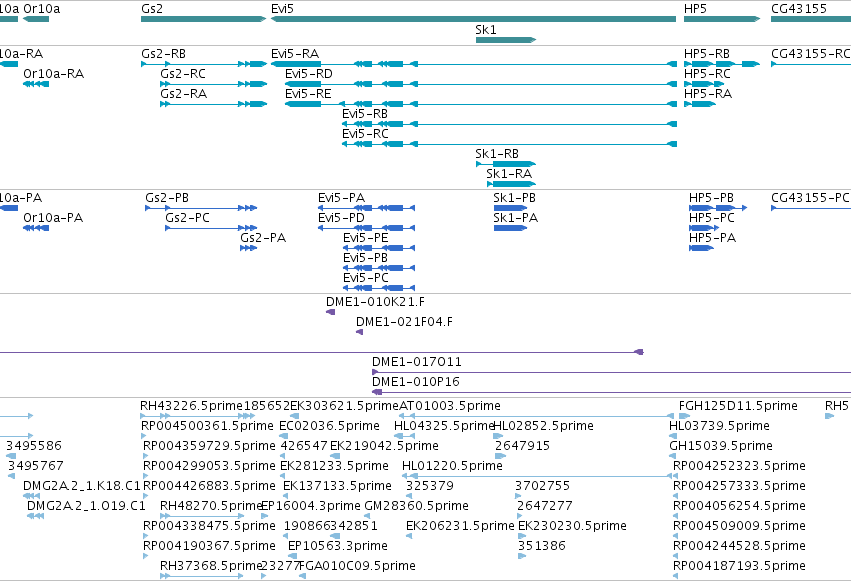Select the GH15039.5prime EST label
The height and width of the screenshot is (581, 851).
tap(721, 446)
